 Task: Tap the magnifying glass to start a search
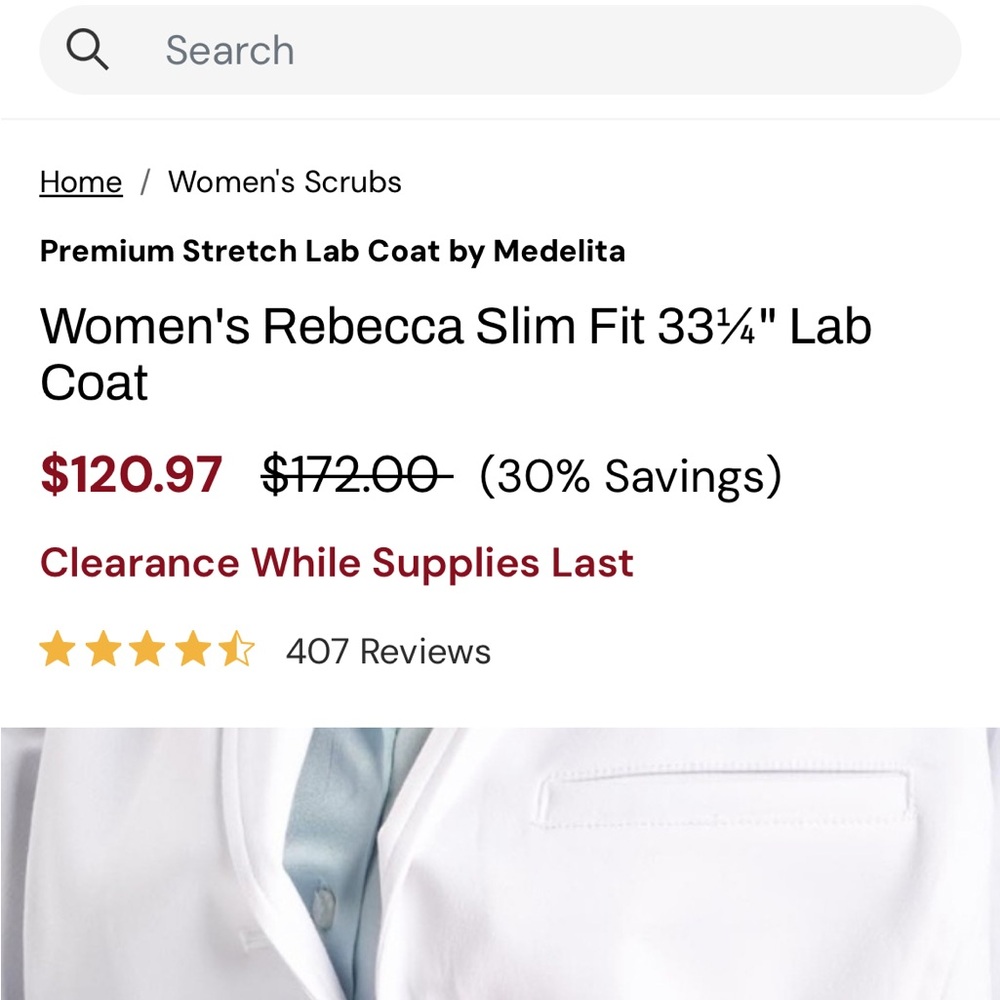[88, 49]
